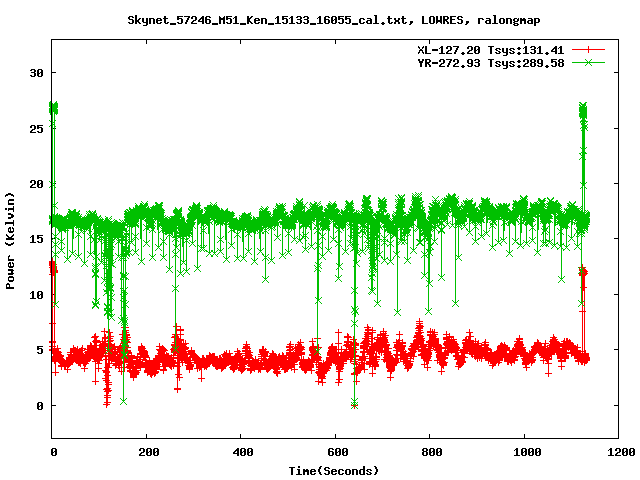
Task: Click the 10 label on the power axis
Action: (36, 295)
